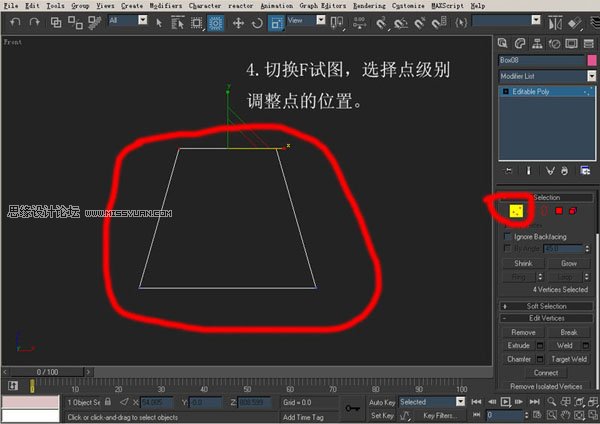
Task: Click the 0 / 100 time slider
Action: (x=47, y=372)
